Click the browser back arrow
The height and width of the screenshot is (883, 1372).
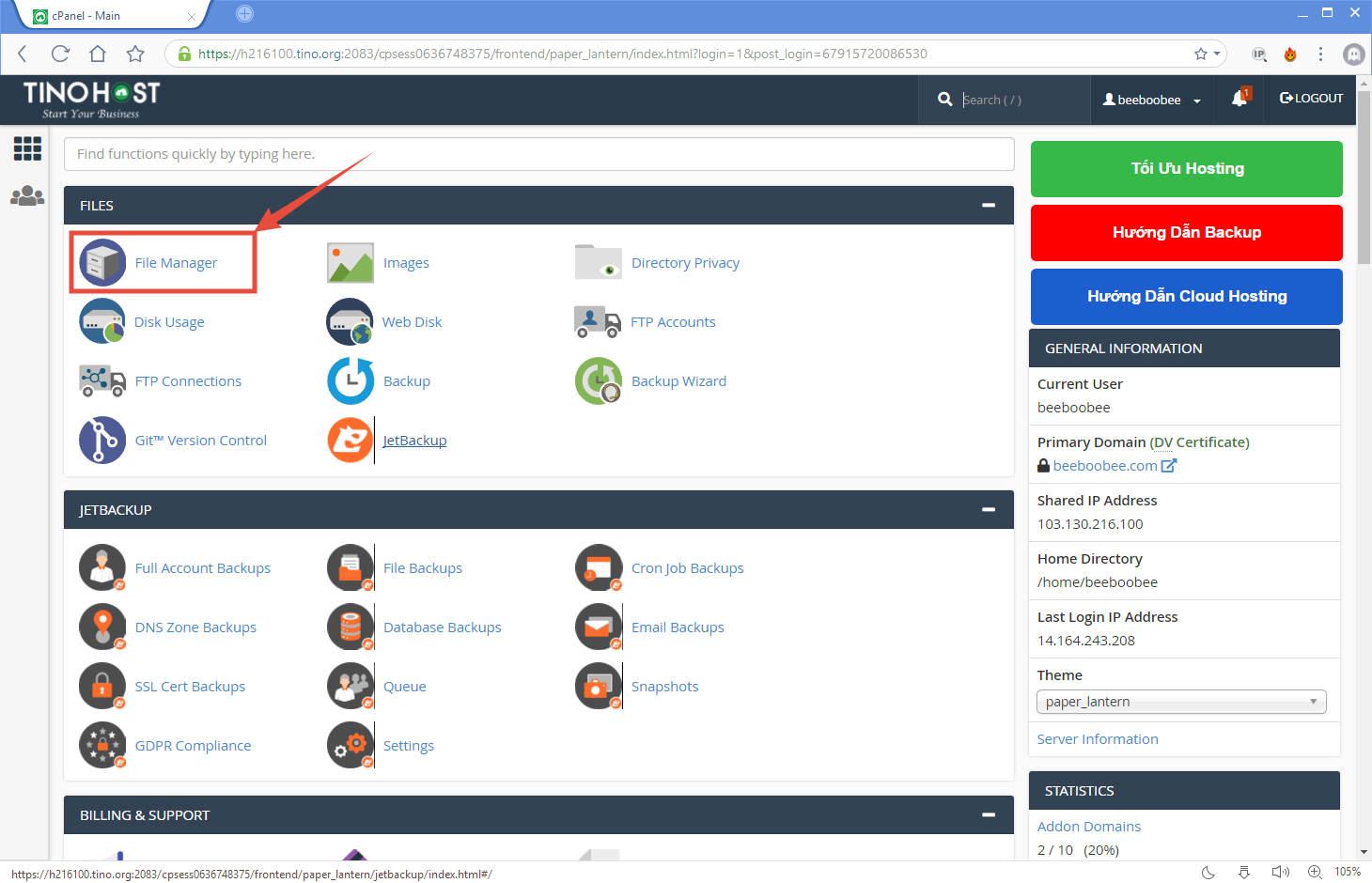pyautogui.click(x=23, y=54)
